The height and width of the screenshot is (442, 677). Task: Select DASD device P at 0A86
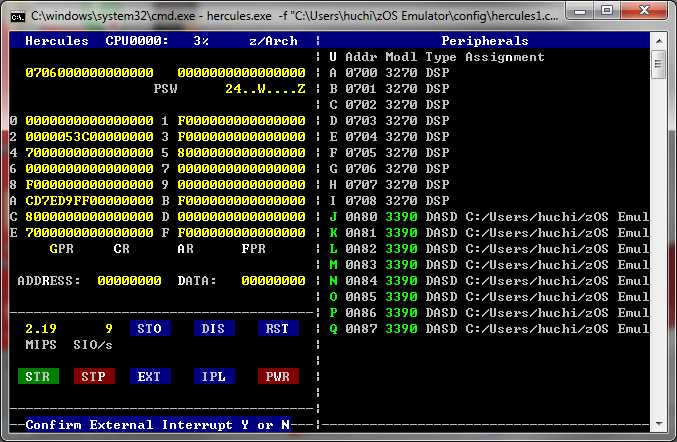[489, 313]
